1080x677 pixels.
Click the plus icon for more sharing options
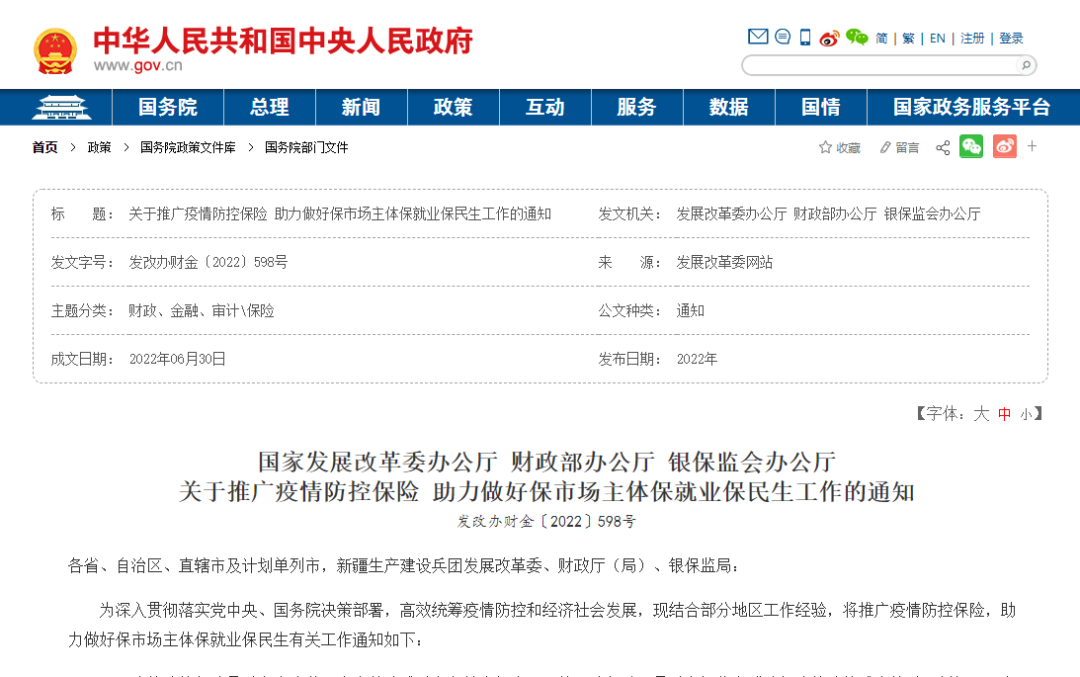[1031, 147]
